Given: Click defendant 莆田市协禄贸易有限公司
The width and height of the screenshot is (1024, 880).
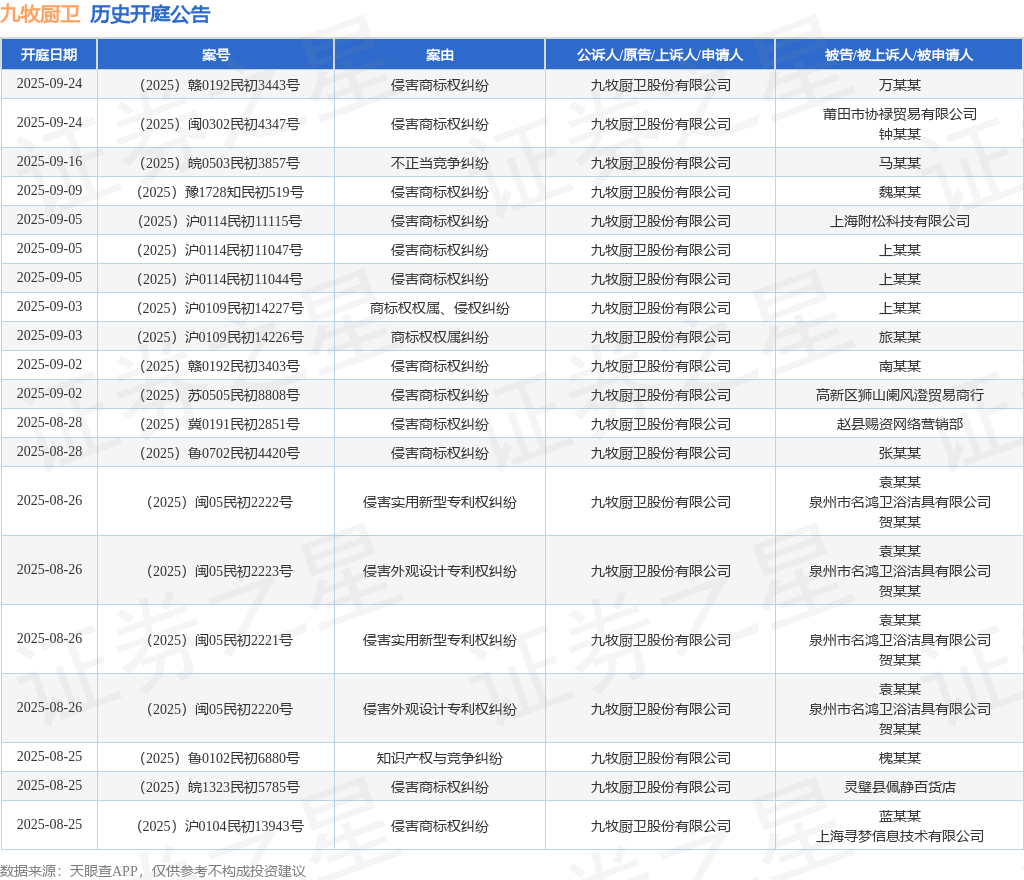Looking at the screenshot, I should click(x=899, y=114).
